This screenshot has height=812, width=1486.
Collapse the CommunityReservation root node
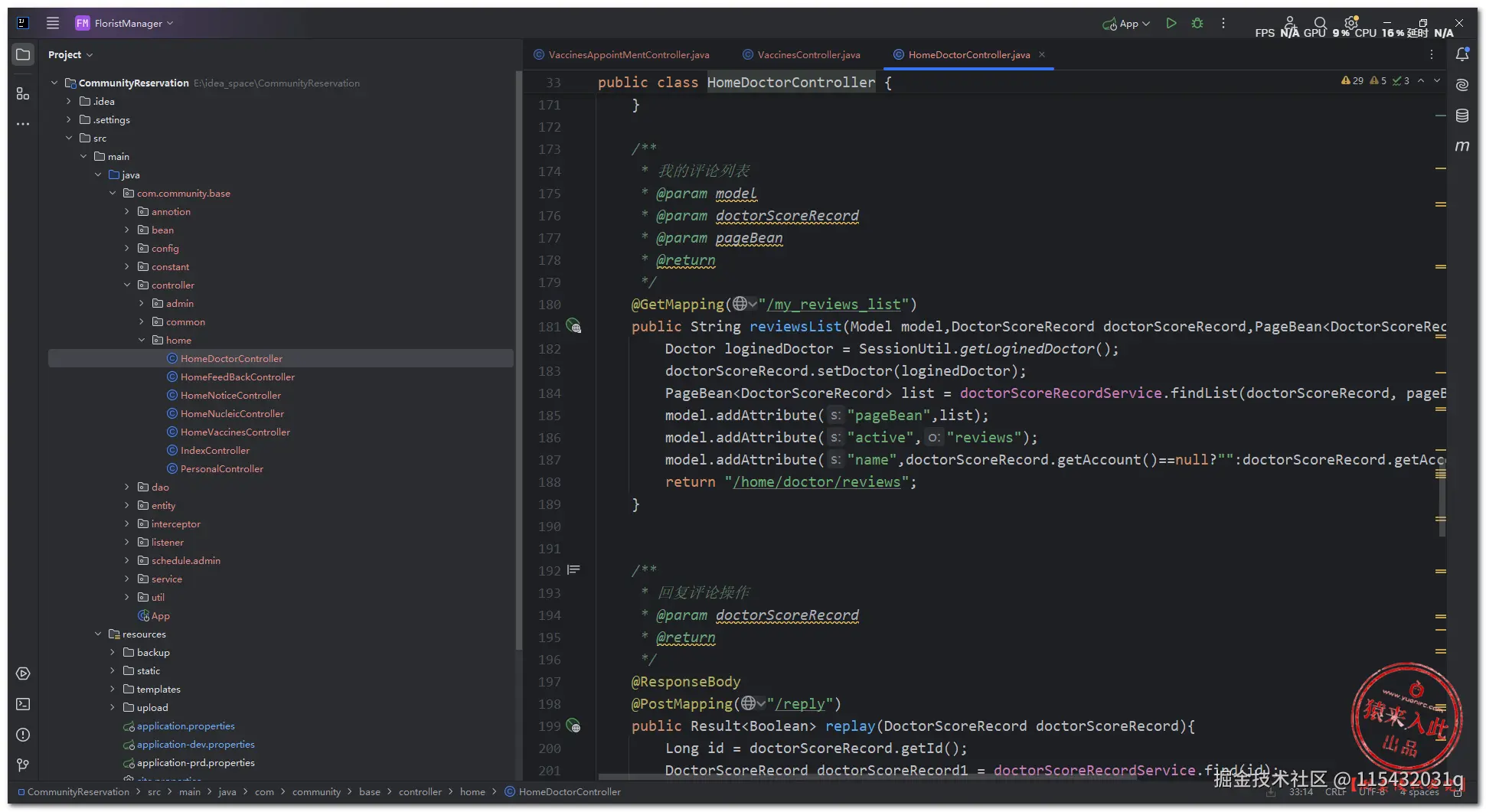pyautogui.click(x=54, y=83)
